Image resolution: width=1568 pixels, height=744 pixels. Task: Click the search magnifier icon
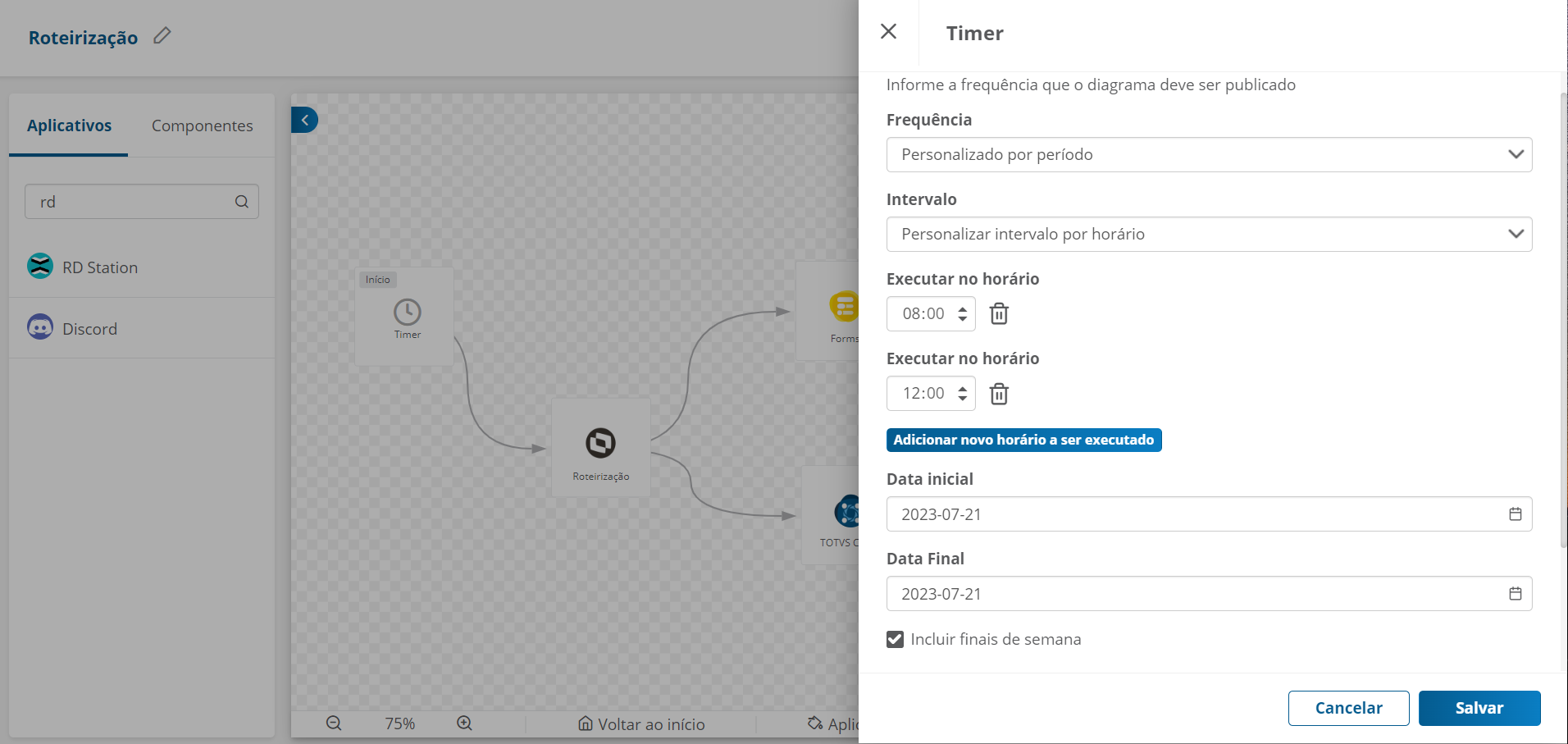click(242, 202)
